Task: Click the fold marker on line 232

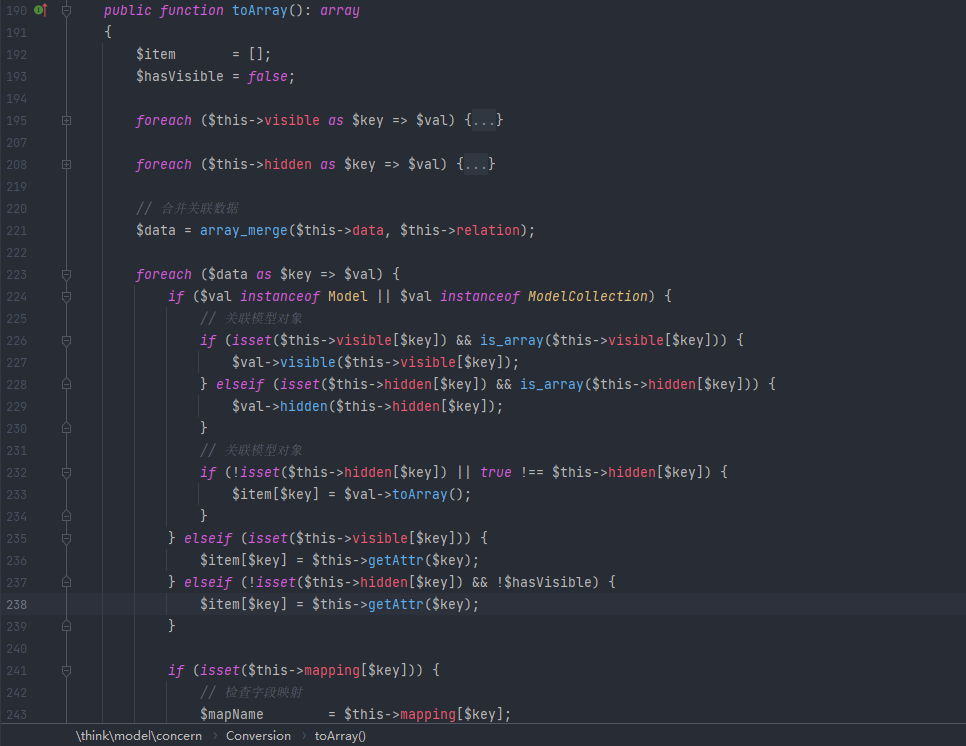Action: click(66, 472)
